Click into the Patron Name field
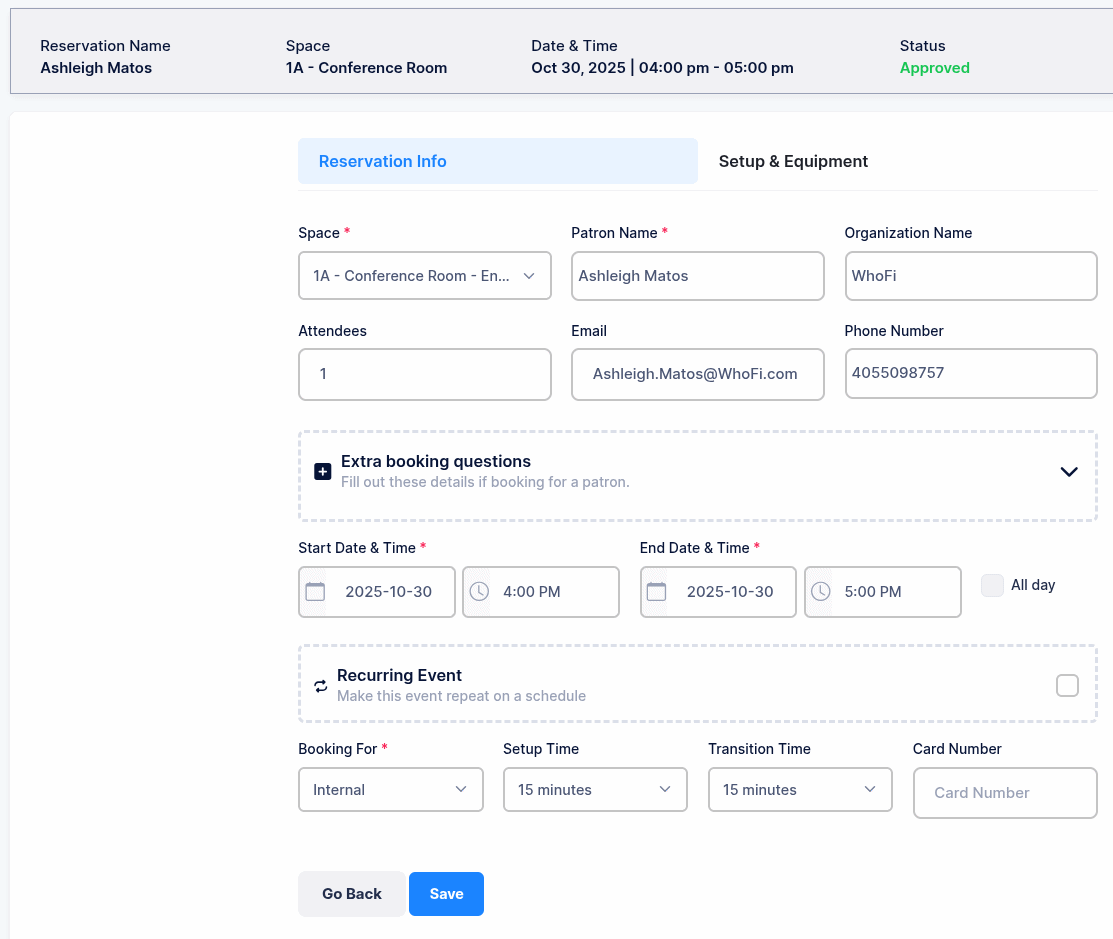This screenshot has width=1113, height=939. pyautogui.click(x=697, y=276)
